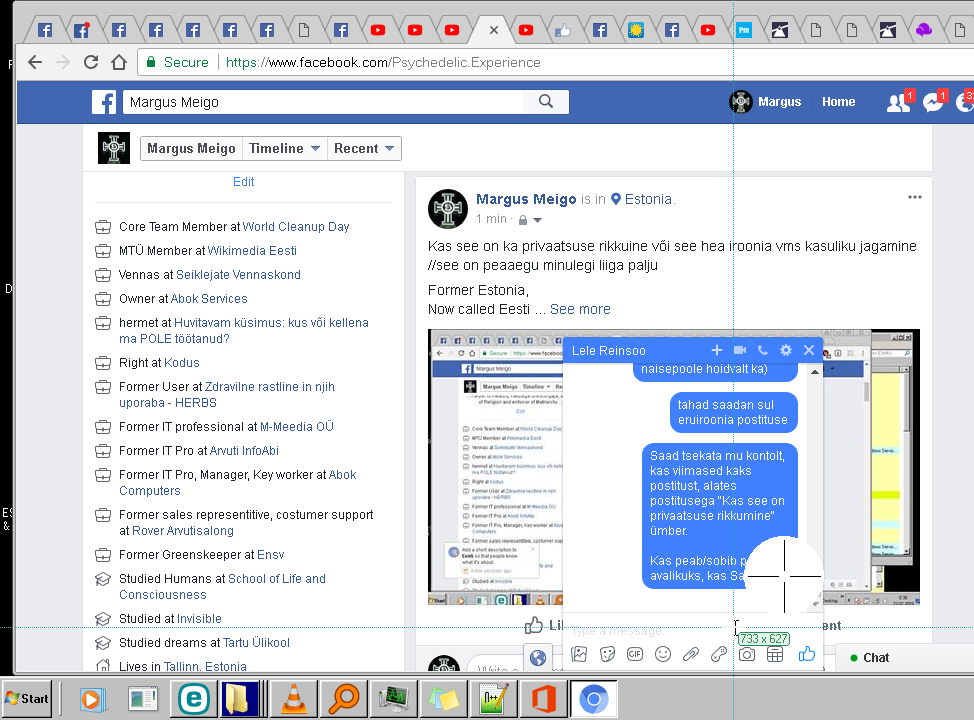
Task: Click the Facebook logo in blue bar
Action: 104,102
